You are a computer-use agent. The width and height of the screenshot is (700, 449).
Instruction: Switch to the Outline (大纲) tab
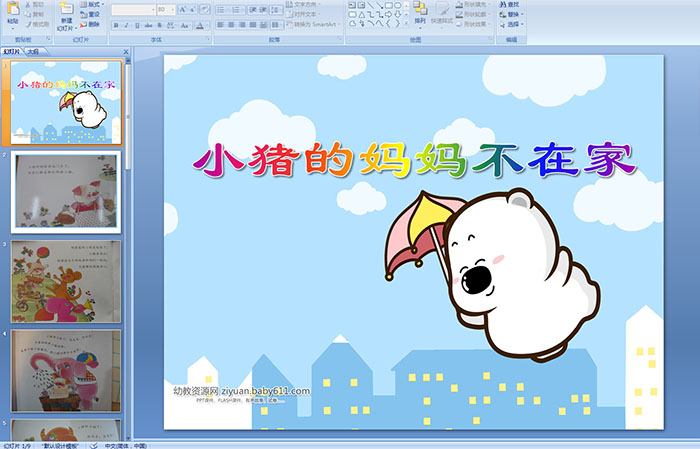point(33,50)
